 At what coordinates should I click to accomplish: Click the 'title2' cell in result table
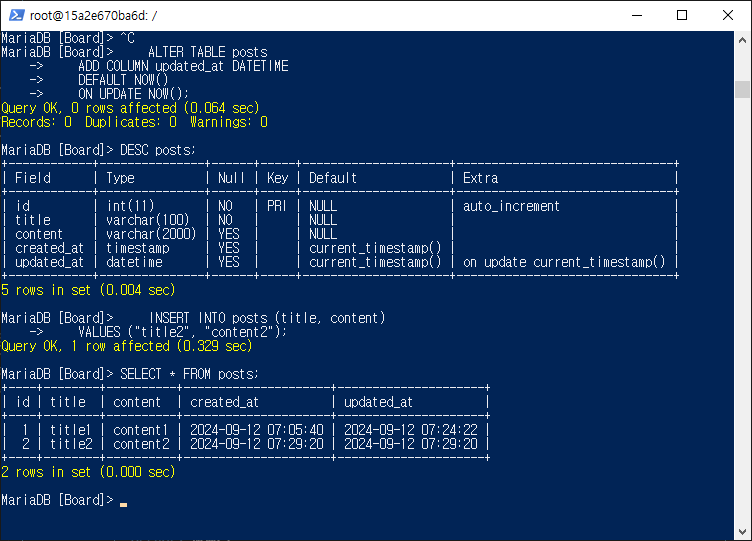[71, 444]
